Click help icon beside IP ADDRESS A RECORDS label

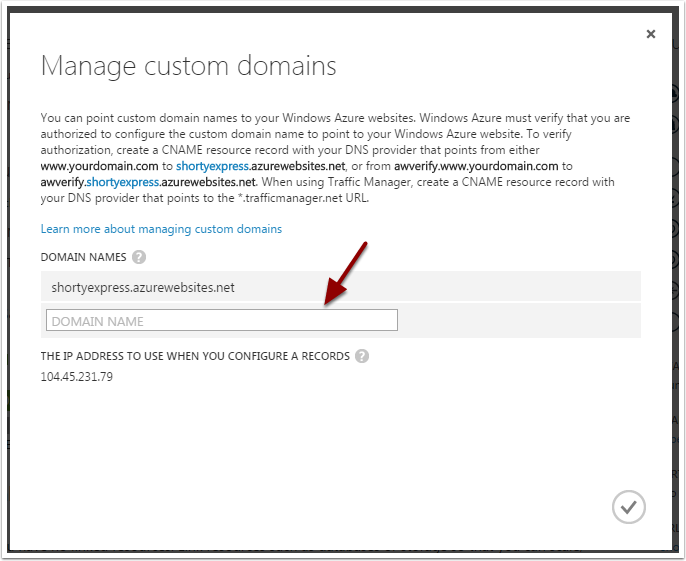point(362,356)
